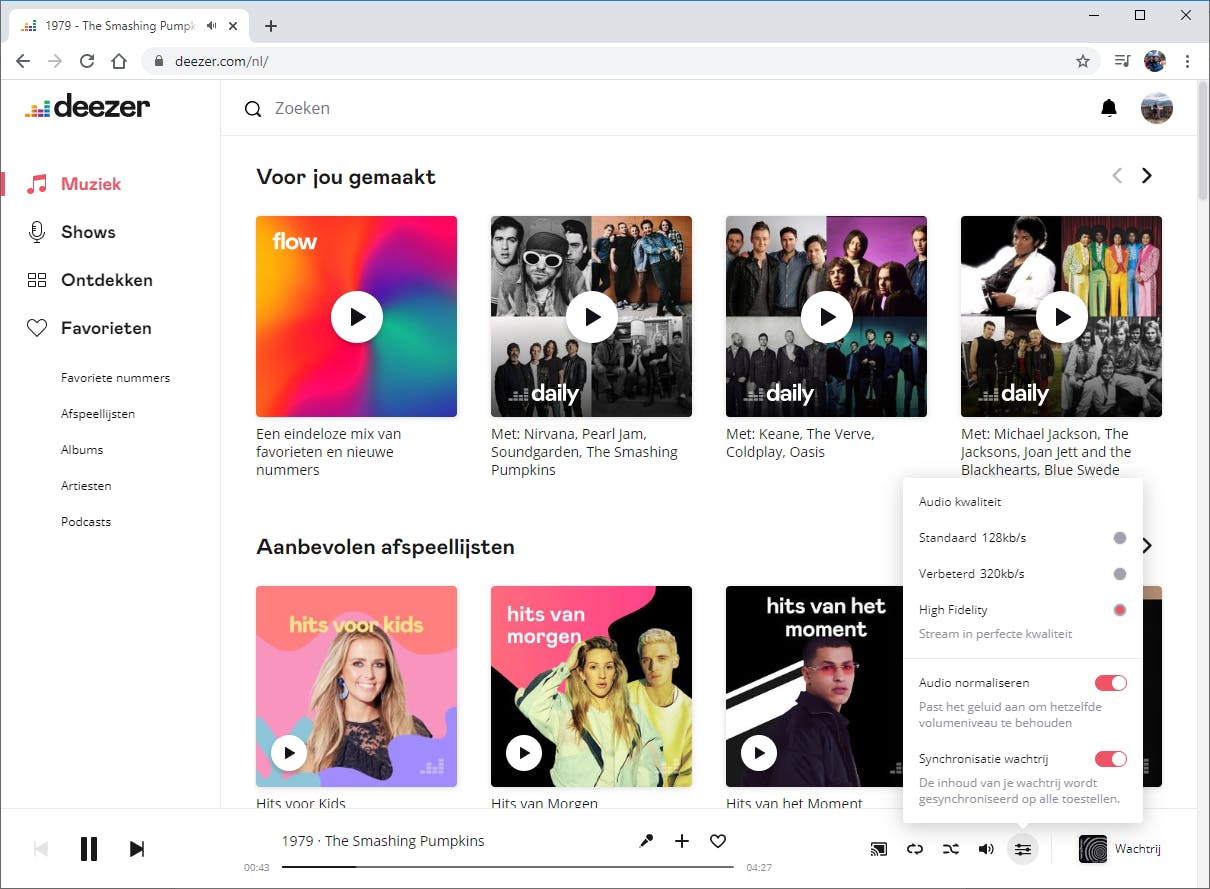Open a new browser tab
The height and width of the screenshot is (889, 1210).
[x=270, y=26]
